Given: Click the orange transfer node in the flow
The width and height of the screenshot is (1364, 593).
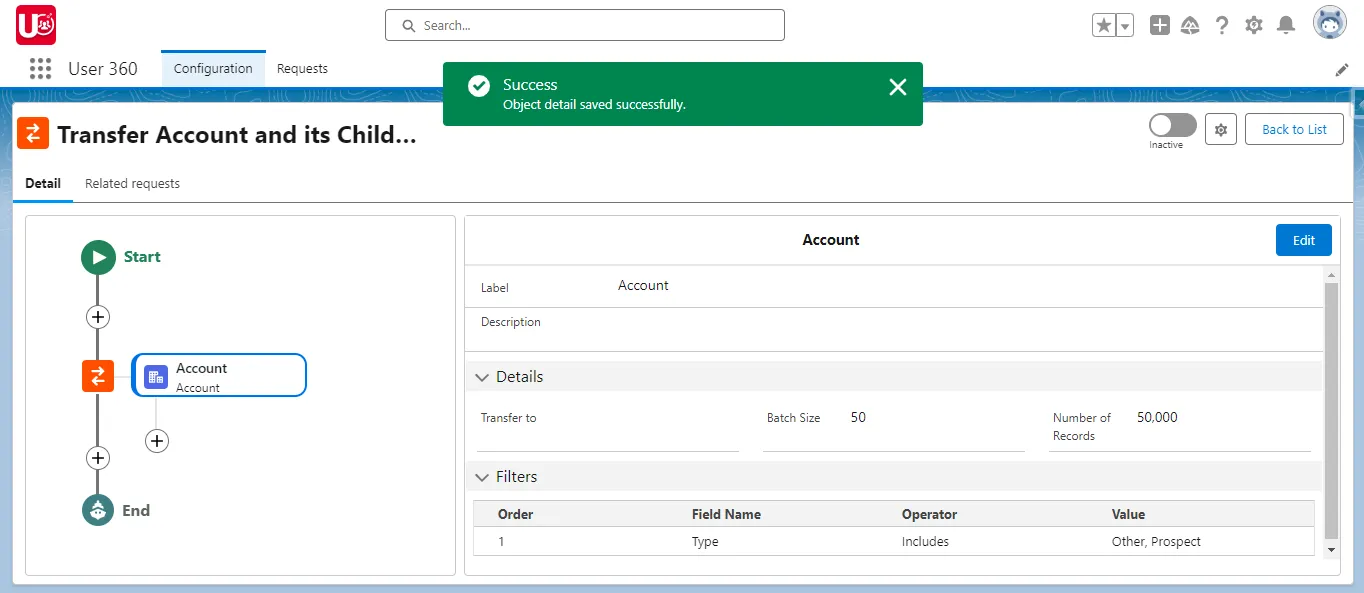Looking at the screenshot, I should pos(97,375).
